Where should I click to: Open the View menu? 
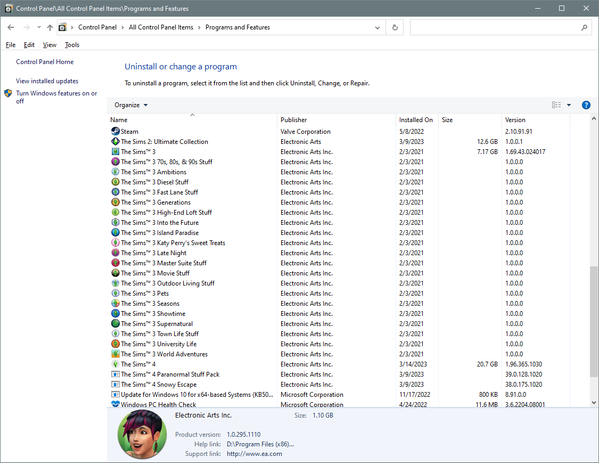50,45
